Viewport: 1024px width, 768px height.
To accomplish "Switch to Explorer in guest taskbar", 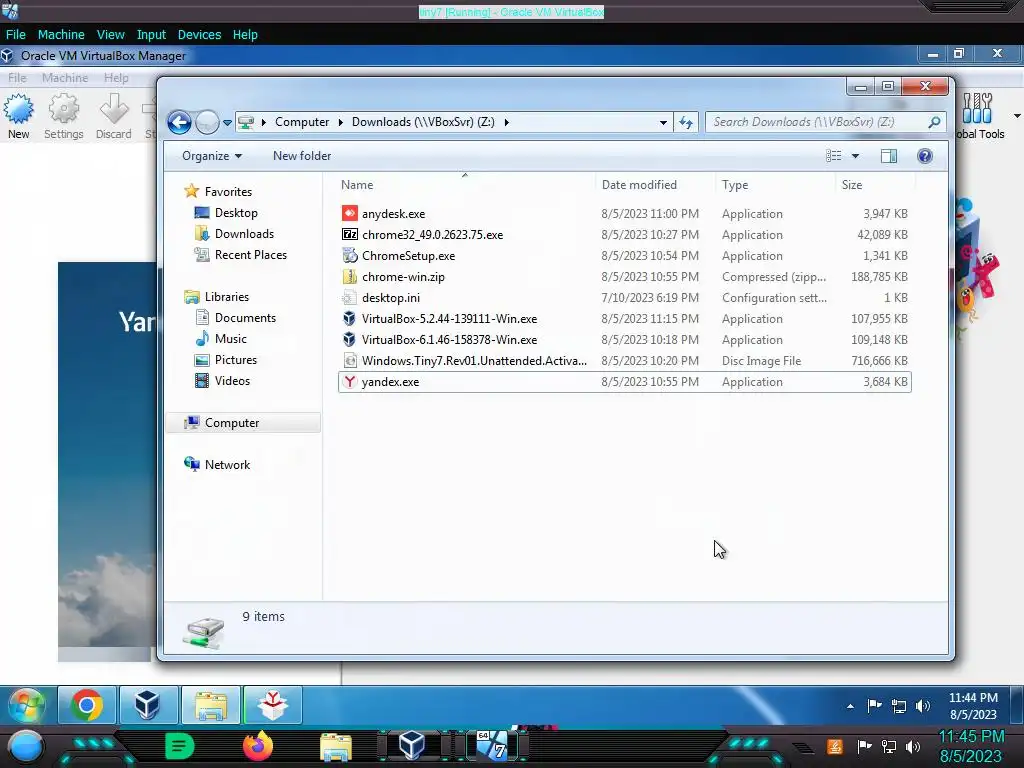I will pos(210,705).
